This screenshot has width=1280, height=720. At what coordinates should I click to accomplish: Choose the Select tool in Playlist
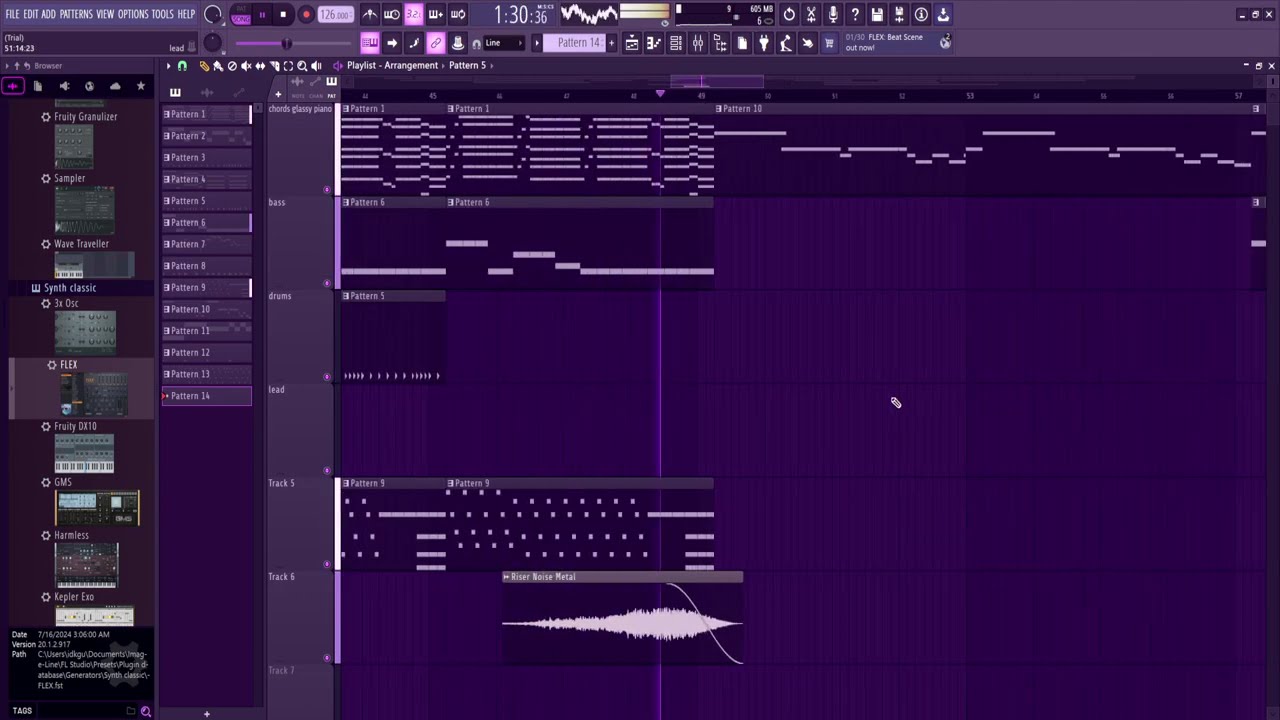(288, 66)
